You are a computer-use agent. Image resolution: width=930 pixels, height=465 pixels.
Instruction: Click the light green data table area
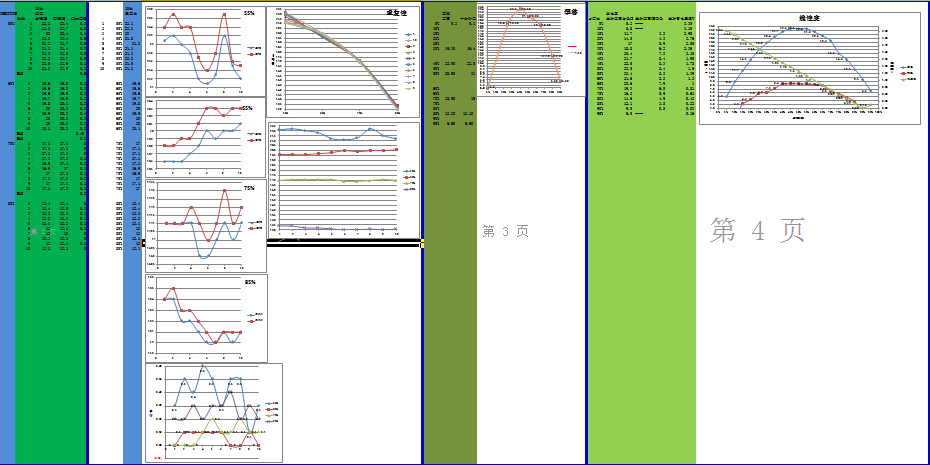[641, 232]
